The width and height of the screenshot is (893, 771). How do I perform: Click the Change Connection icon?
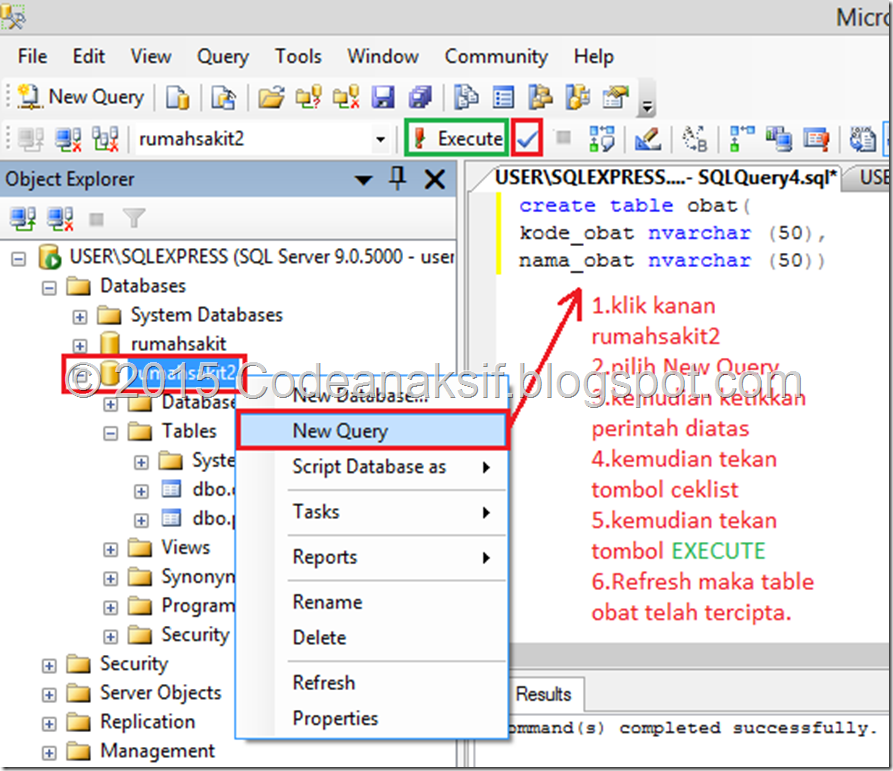[105, 139]
